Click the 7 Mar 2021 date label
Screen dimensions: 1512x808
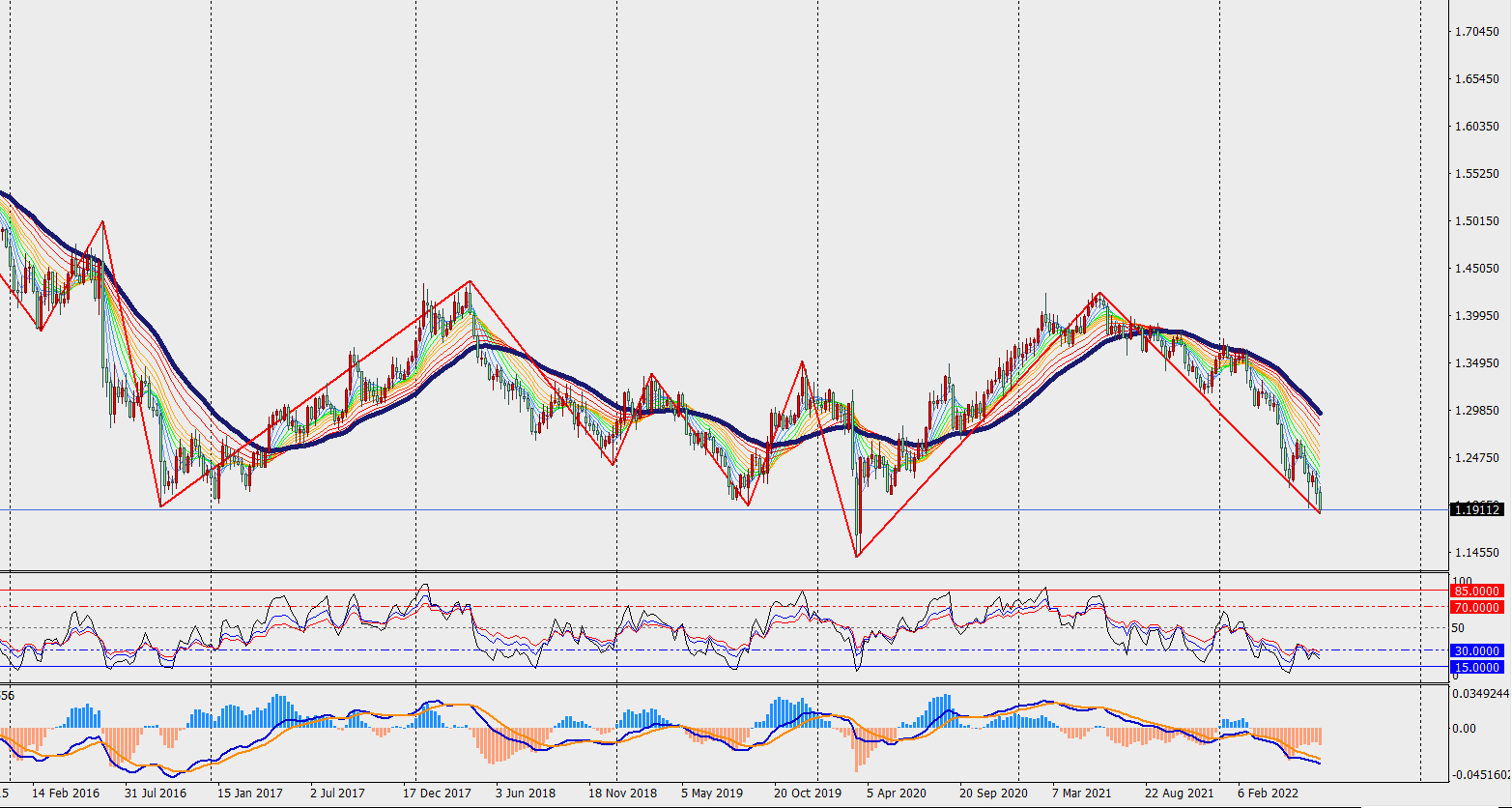[1083, 793]
